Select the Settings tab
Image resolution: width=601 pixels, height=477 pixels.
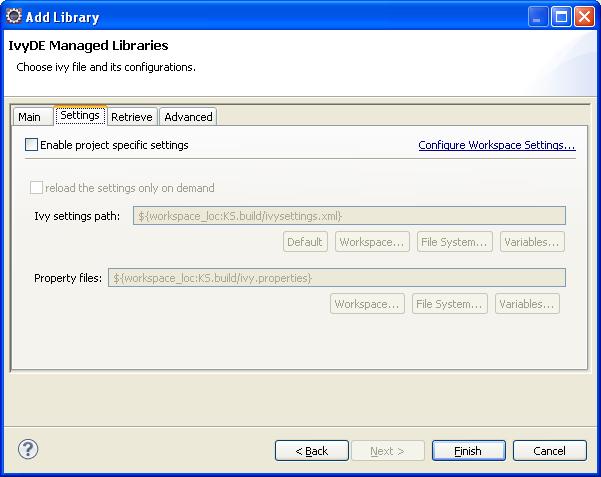click(x=80, y=115)
